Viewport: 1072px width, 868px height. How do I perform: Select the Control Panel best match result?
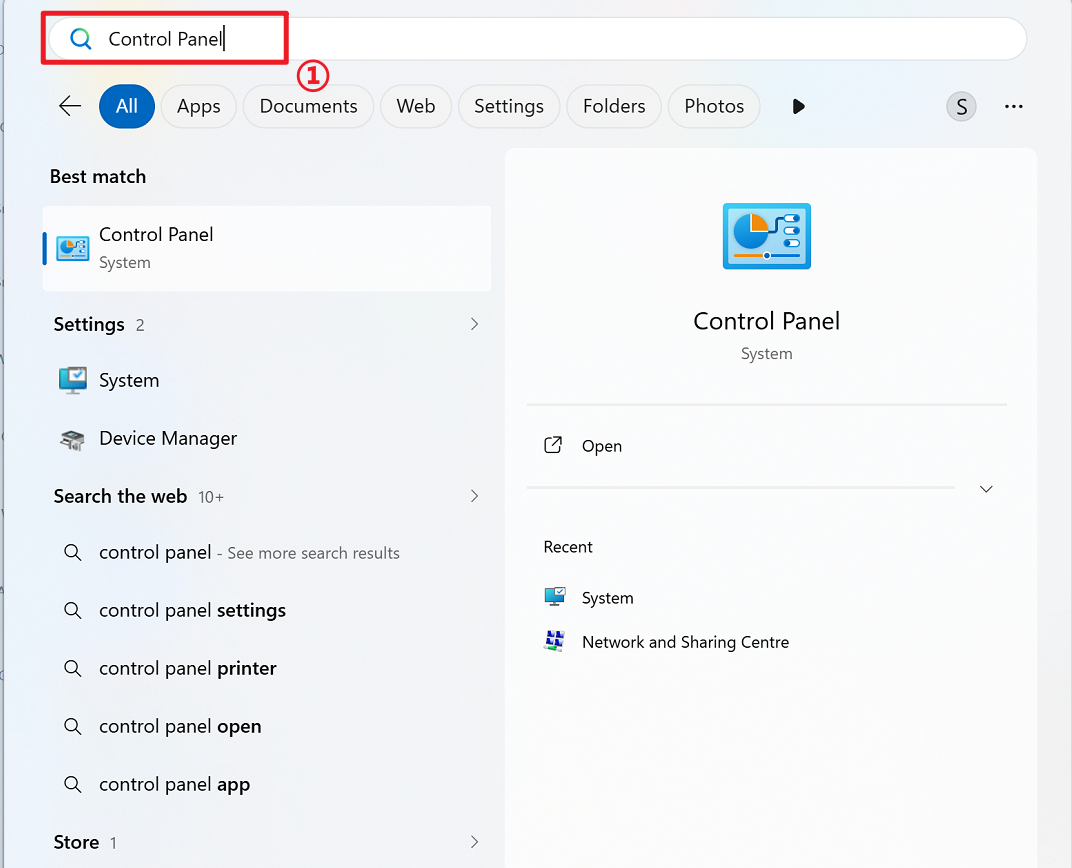(x=266, y=248)
